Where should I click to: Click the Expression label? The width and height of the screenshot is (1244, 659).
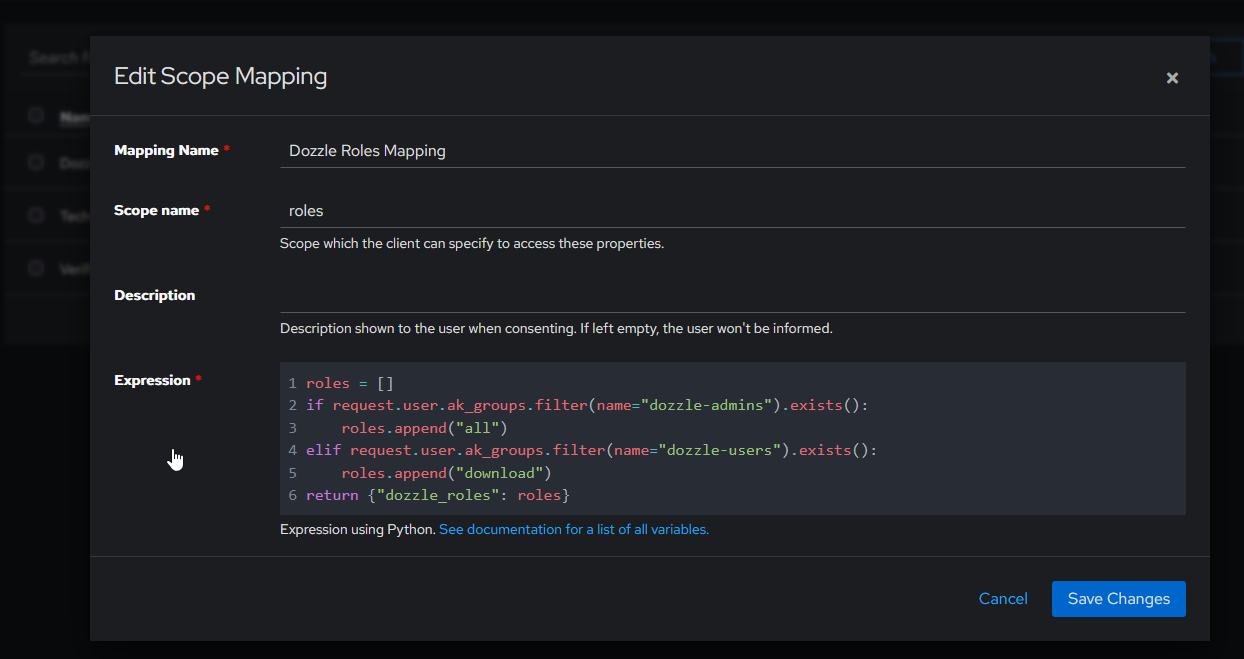152,381
